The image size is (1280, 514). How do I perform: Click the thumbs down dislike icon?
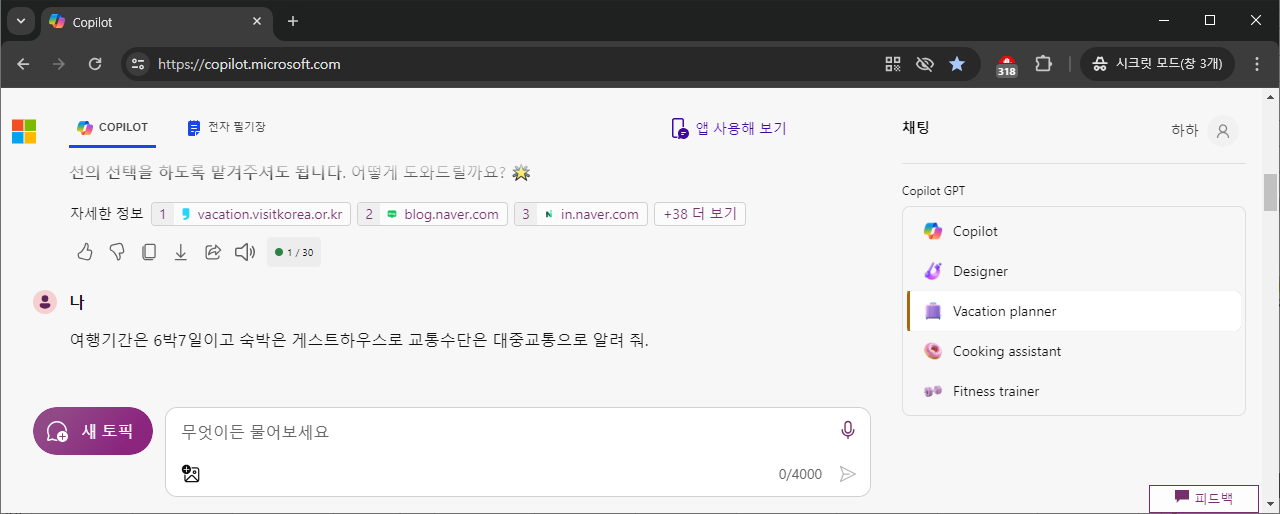[x=117, y=252]
